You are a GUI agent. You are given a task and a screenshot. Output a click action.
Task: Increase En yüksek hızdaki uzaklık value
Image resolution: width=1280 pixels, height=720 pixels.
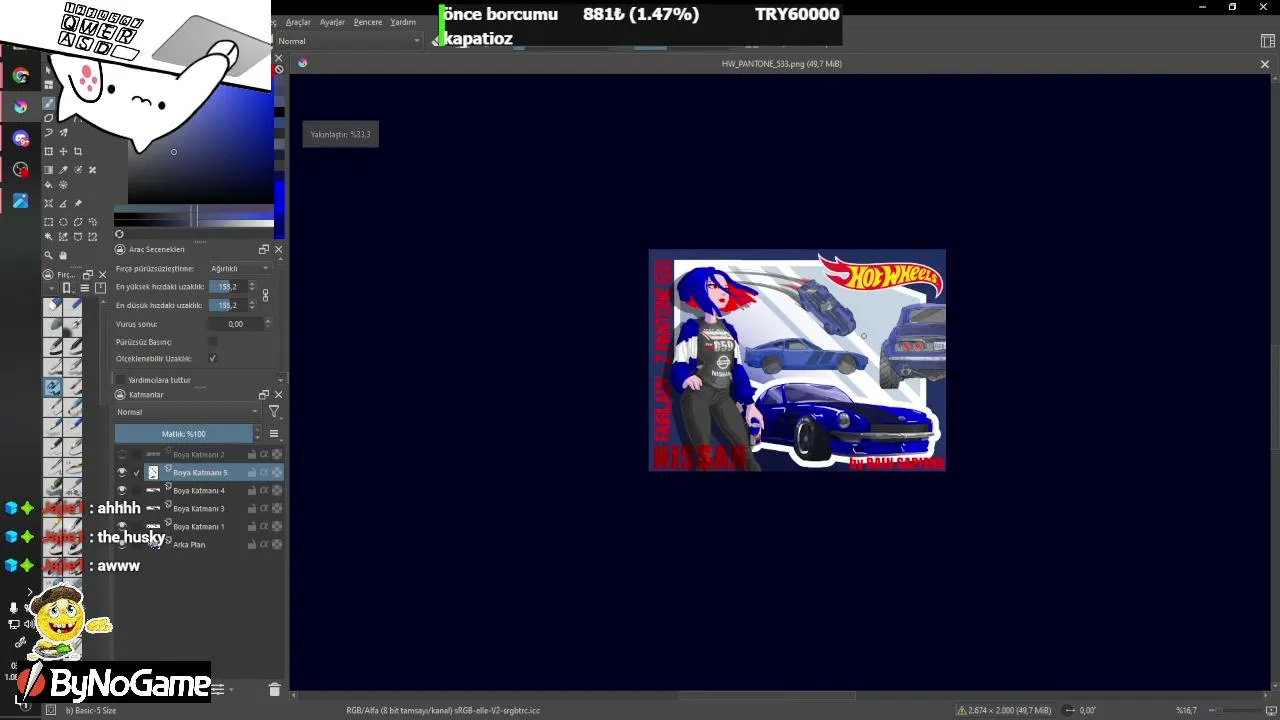(252, 284)
